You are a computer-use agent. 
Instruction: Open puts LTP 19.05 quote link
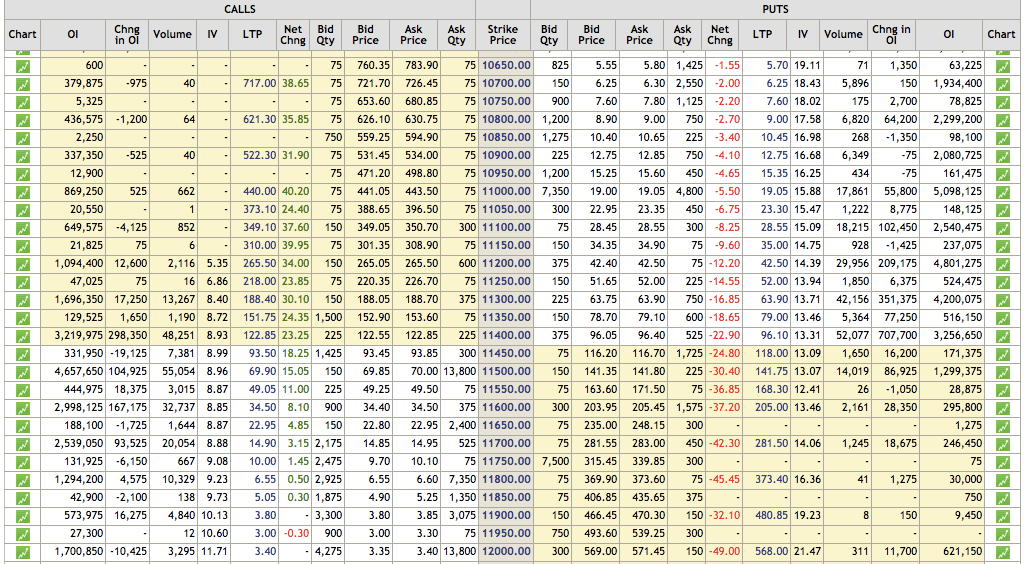coord(775,191)
